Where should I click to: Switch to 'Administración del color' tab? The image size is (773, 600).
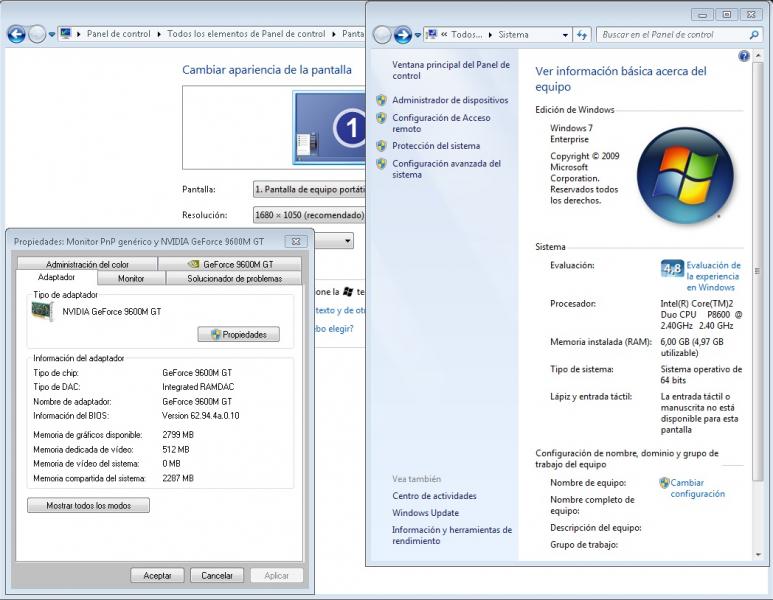click(87, 264)
